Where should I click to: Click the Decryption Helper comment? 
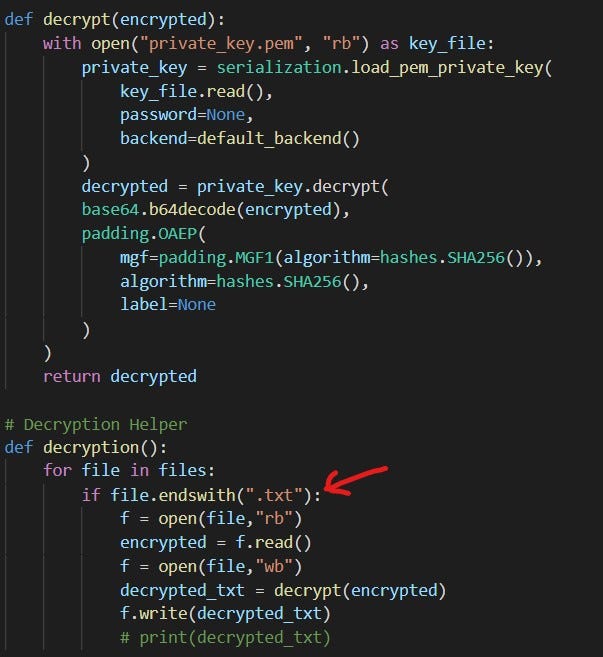pyautogui.click(x=96, y=424)
